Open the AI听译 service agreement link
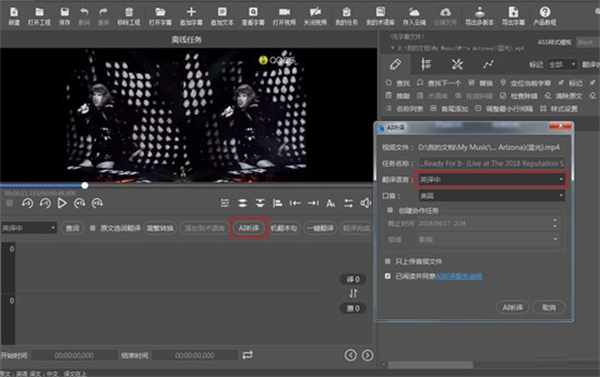Viewport: 600px width, 377px height. [x=459, y=276]
